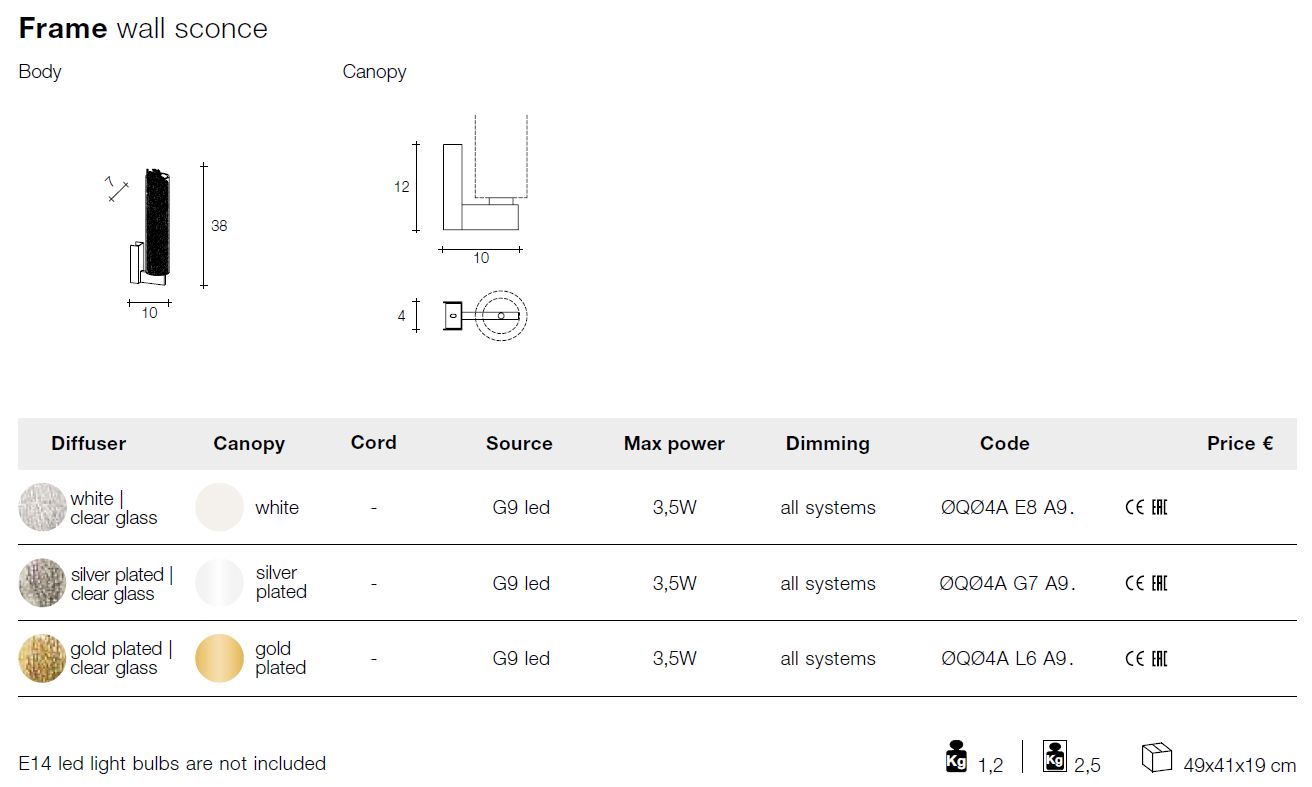
Task: Pick the gold plated canopy color circle
Action: [x=219, y=658]
